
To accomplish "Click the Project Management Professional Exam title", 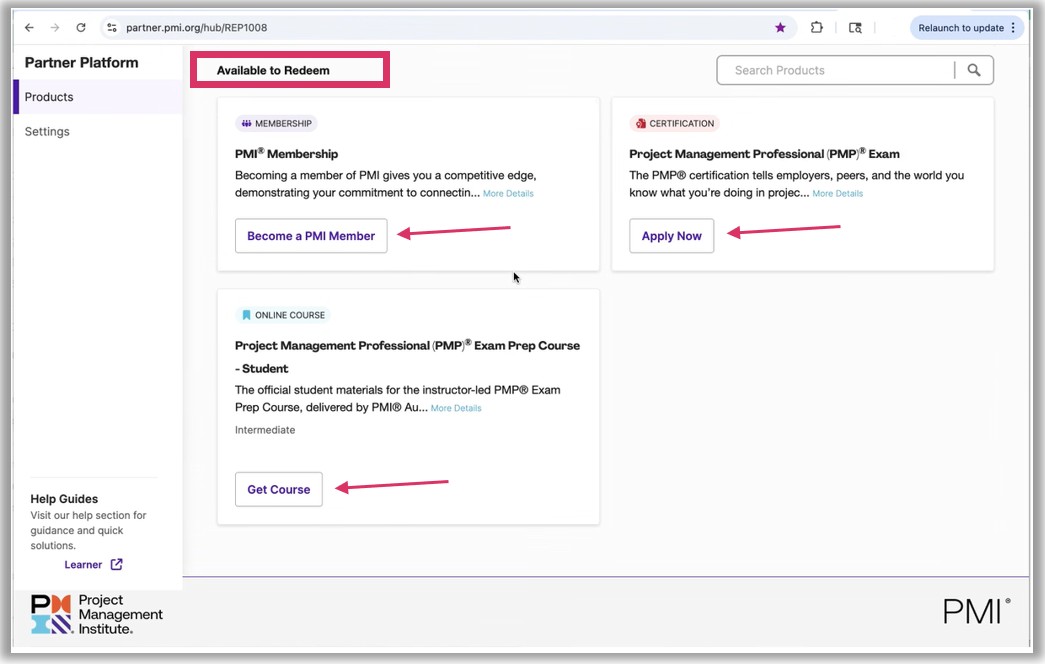I will [x=764, y=153].
